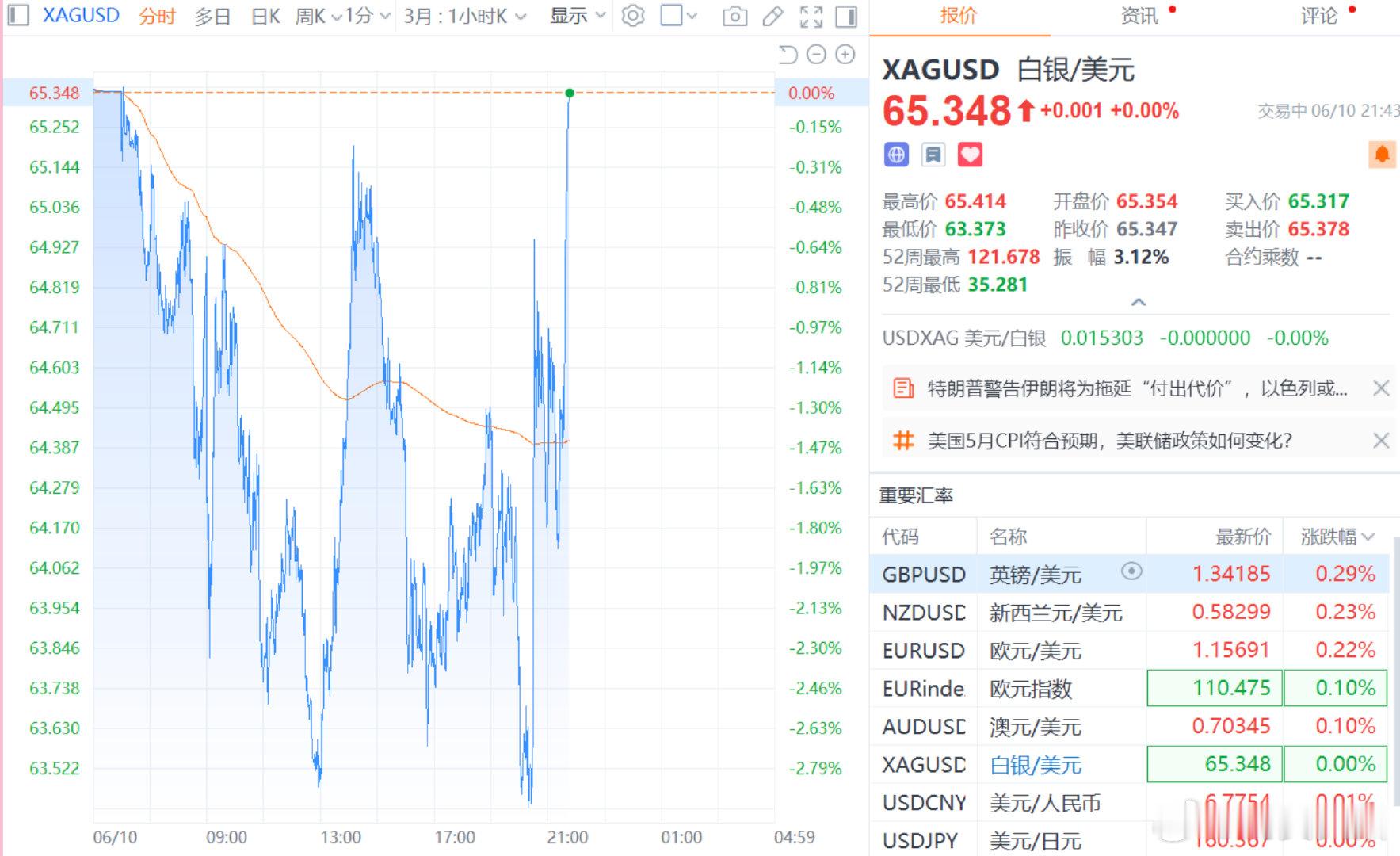The width and height of the screenshot is (1400, 856).
Task: Click the green dot at latest price
Action: coord(570,94)
